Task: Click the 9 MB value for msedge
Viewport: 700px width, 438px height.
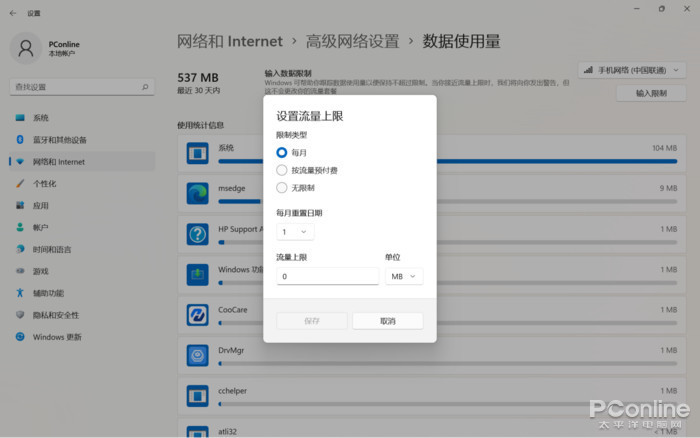Action: click(668, 188)
